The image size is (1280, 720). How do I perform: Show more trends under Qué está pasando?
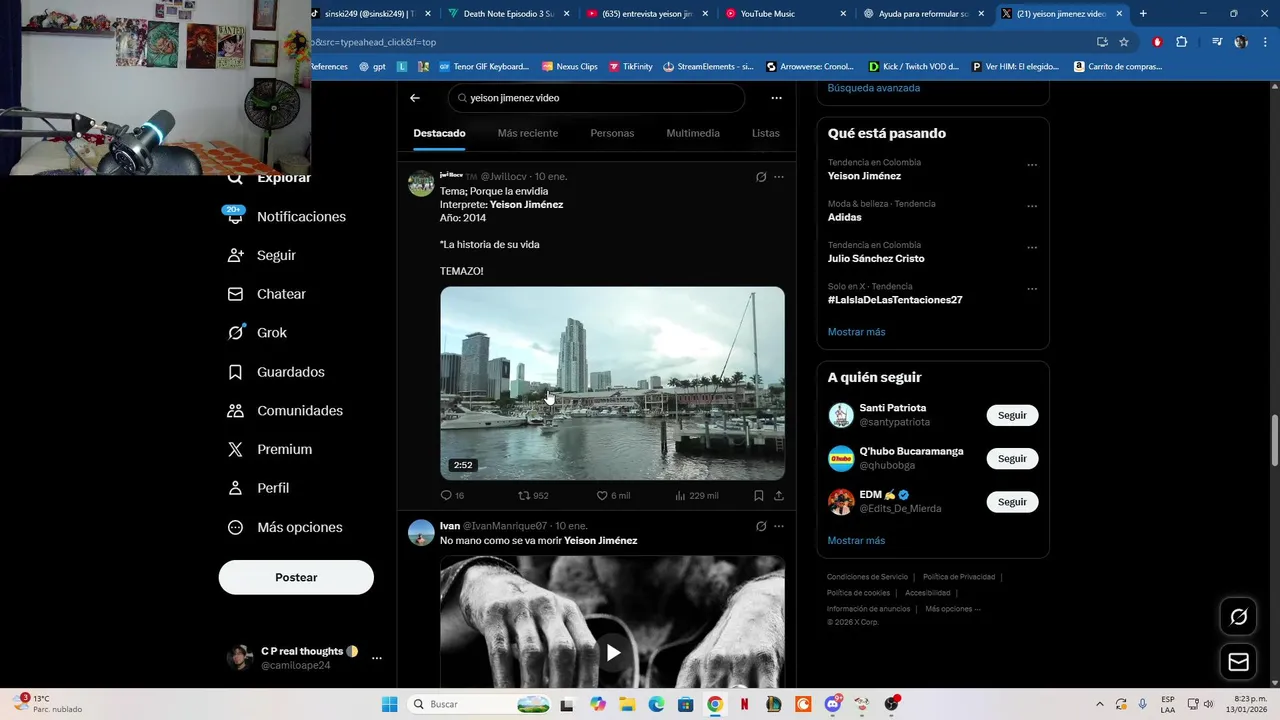click(x=856, y=332)
